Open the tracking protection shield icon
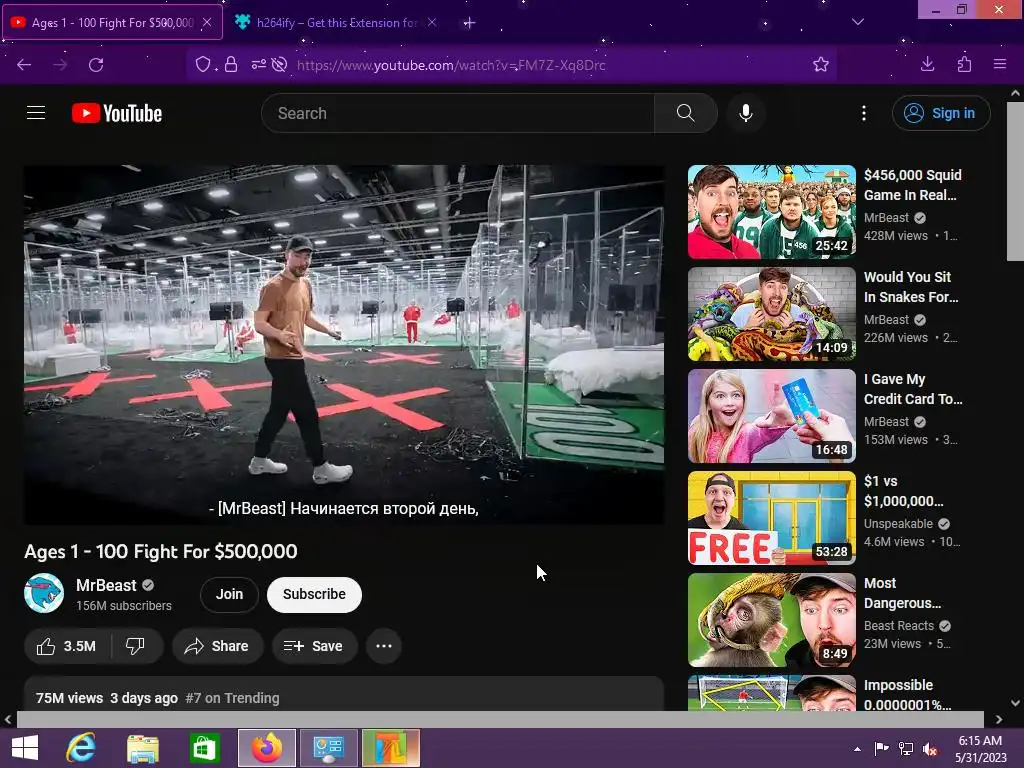Screen dimensions: 1024x768 point(203,65)
